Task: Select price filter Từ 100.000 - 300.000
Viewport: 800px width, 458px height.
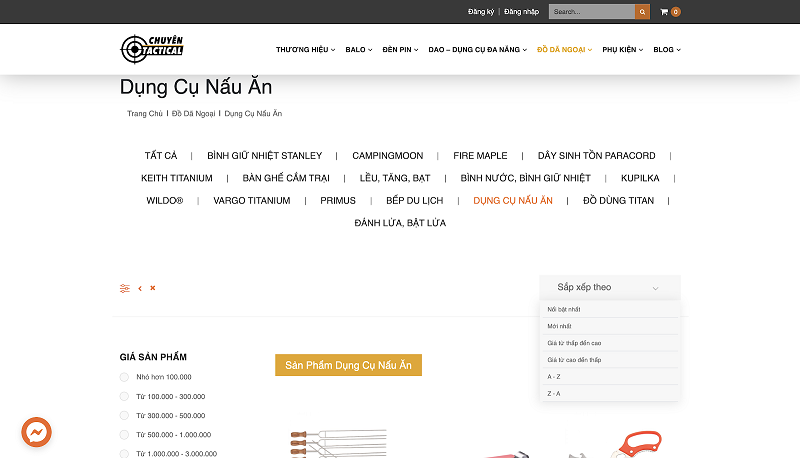Action: coord(124,396)
